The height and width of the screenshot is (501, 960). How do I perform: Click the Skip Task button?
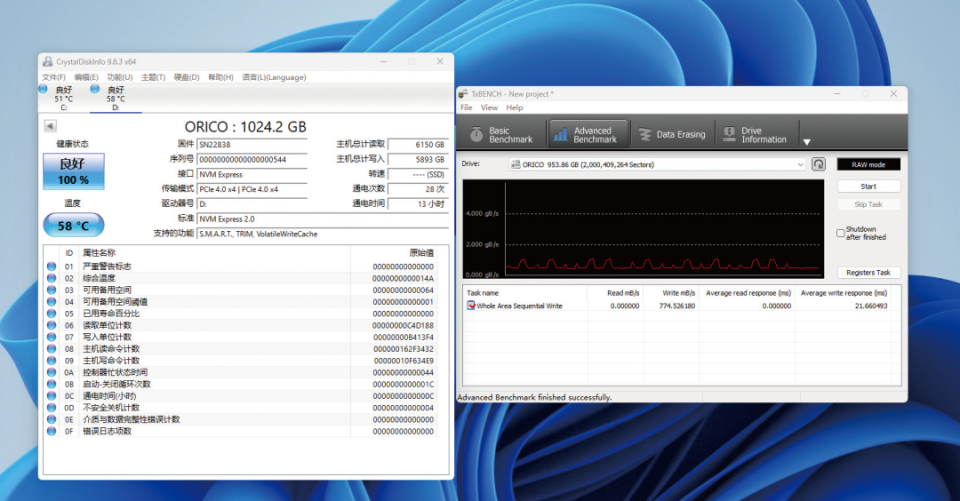pyautogui.click(x=868, y=204)
